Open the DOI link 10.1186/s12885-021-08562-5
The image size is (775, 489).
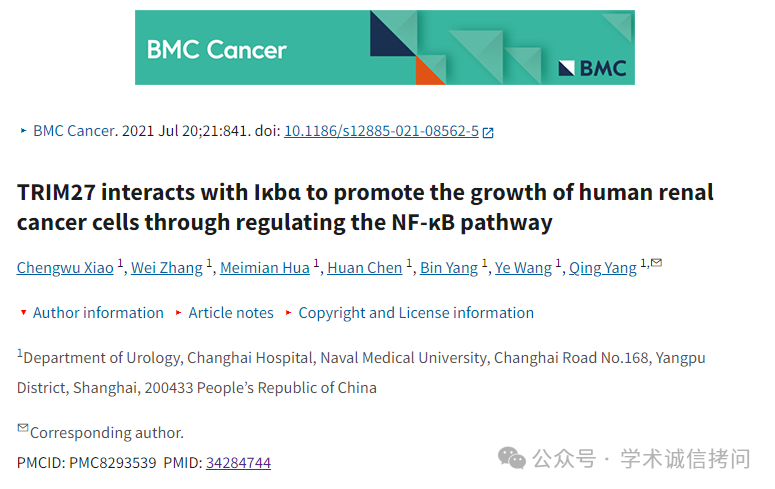pos(381,131)
